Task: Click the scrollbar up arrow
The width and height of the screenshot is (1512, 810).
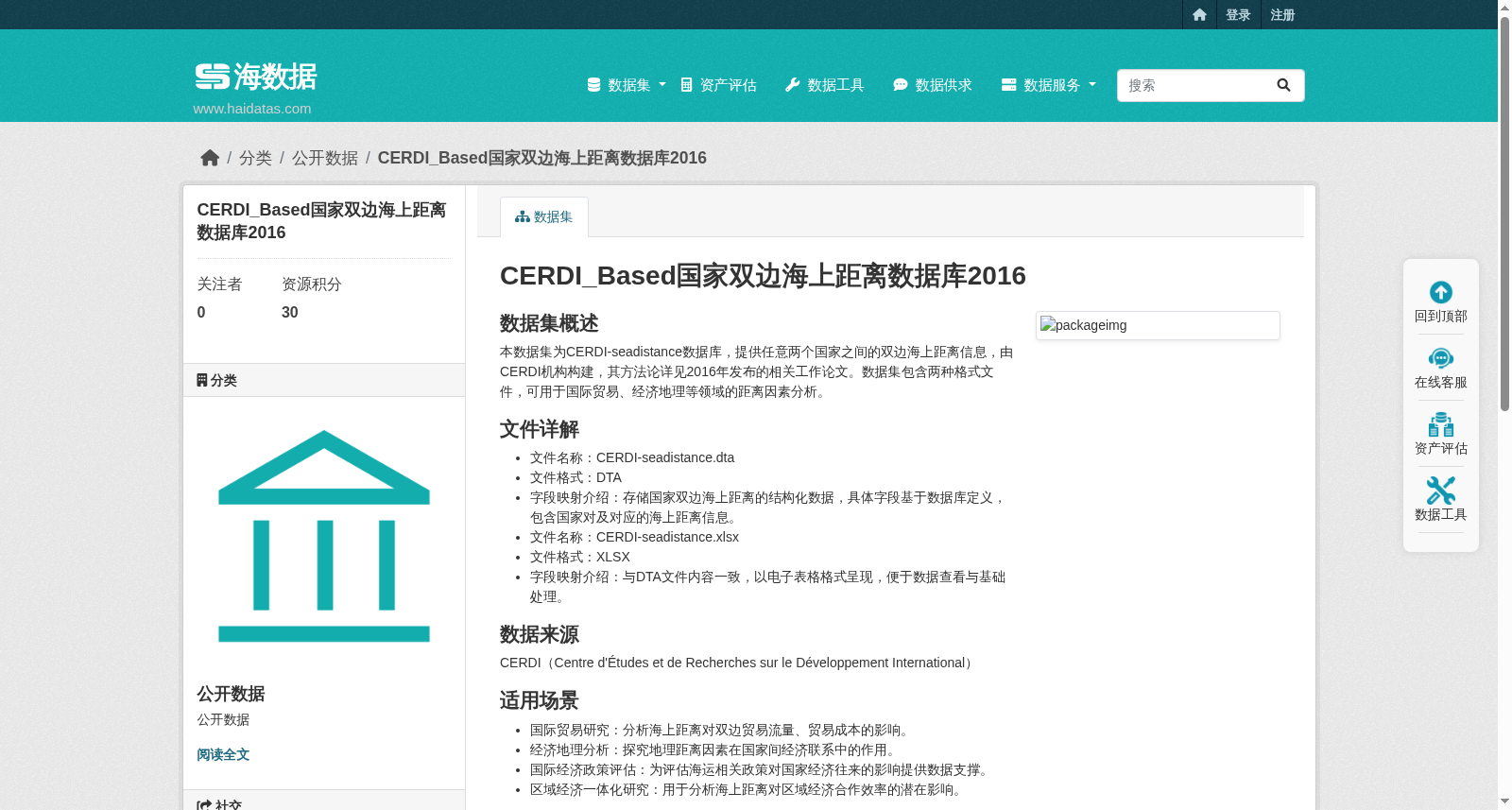Action: tap(1504, 7)
